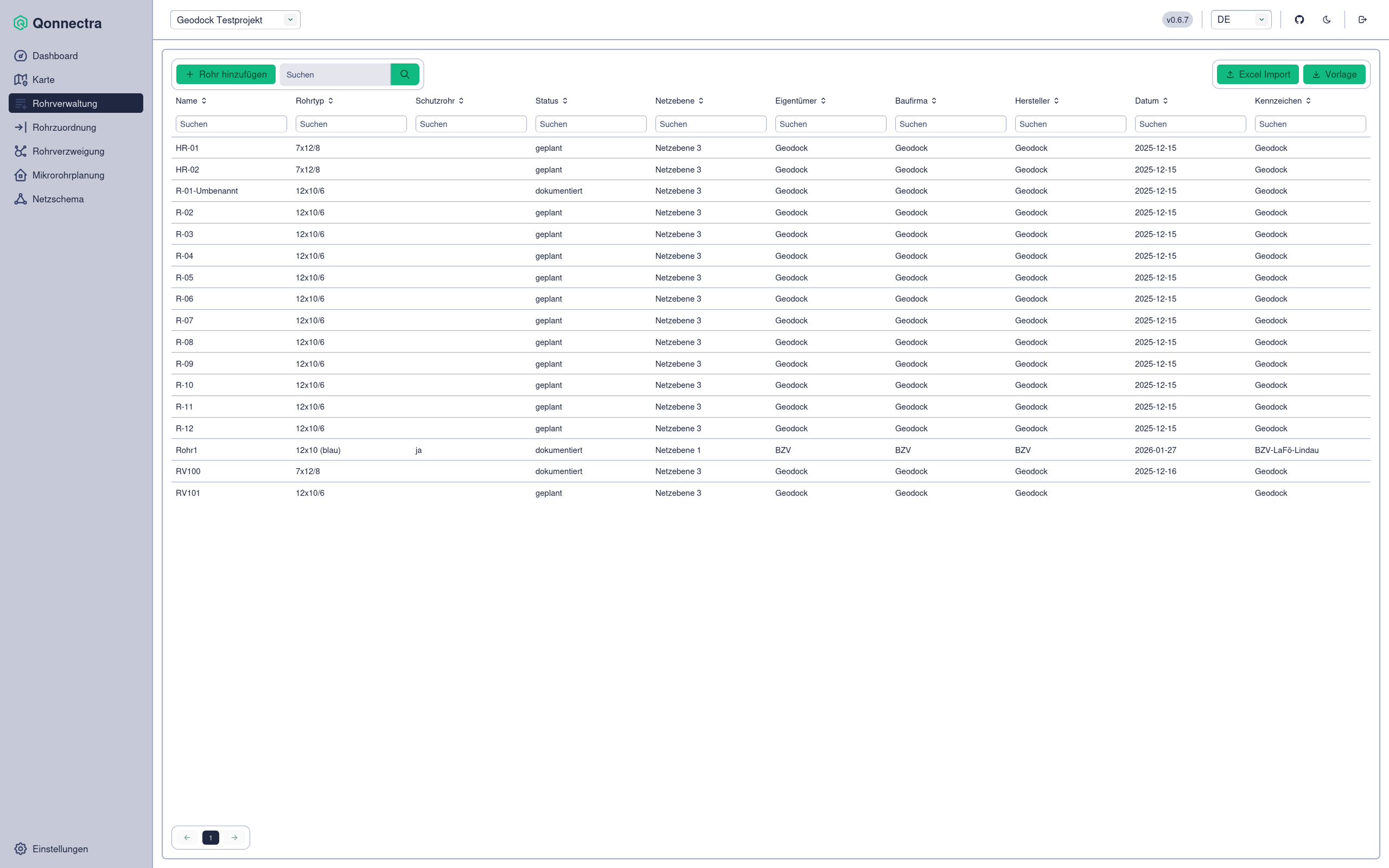Viewport: 1389px width, 868px height.
Task: Open the Geodock Testprojekt project dropdown
Action: tap(235, 20)
